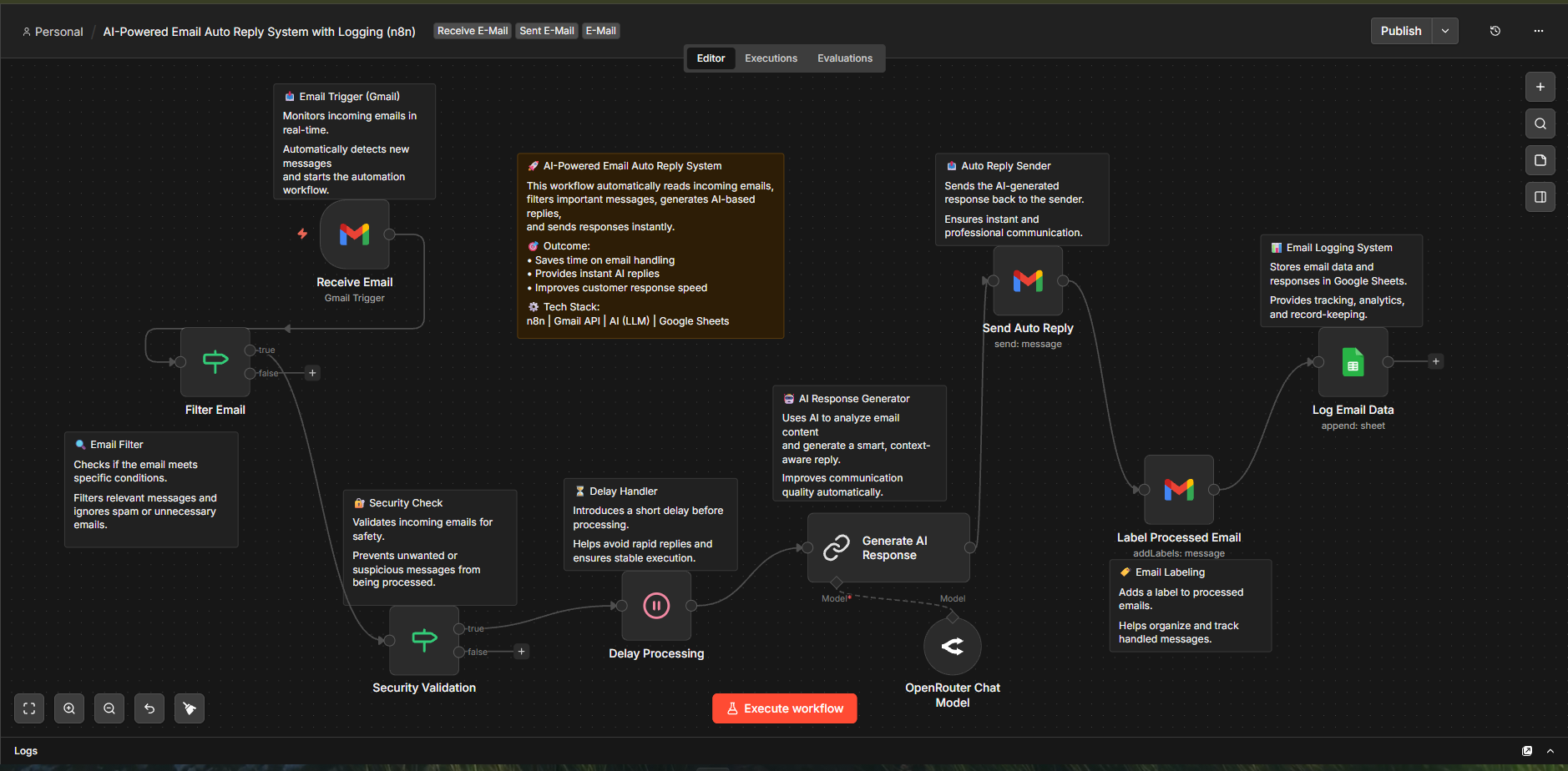The image size is (1568, 771).
Task: Click the Receive Email output connector
Action: coord(389,234)
